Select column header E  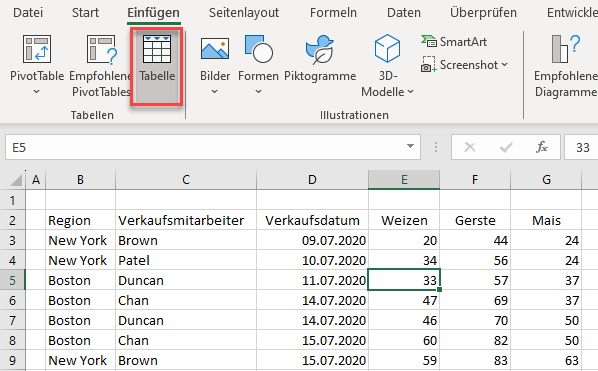(x=404, y=180)
